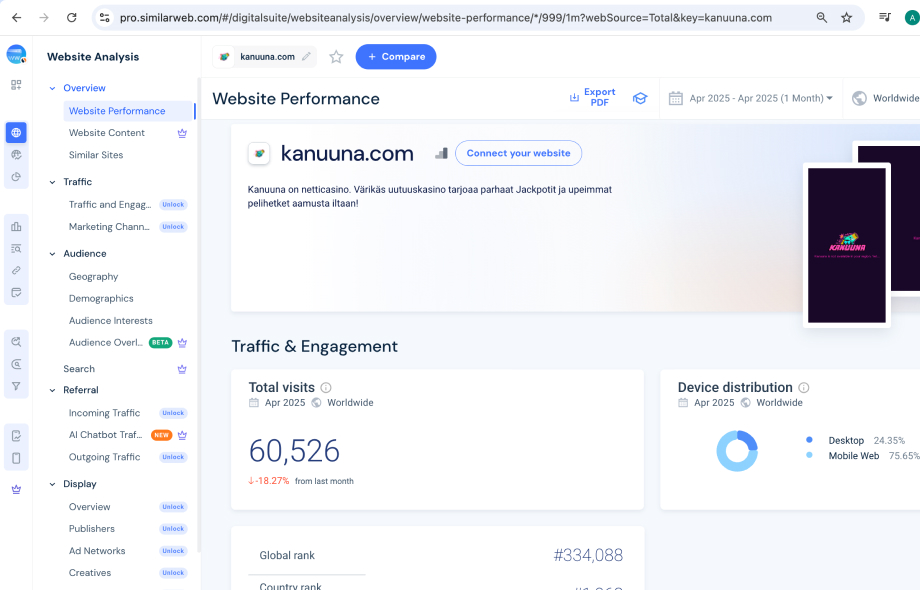920x590 pixels.
Task: Click the mobile screenshot thumbnail of kanuuna
Action: 847,245
